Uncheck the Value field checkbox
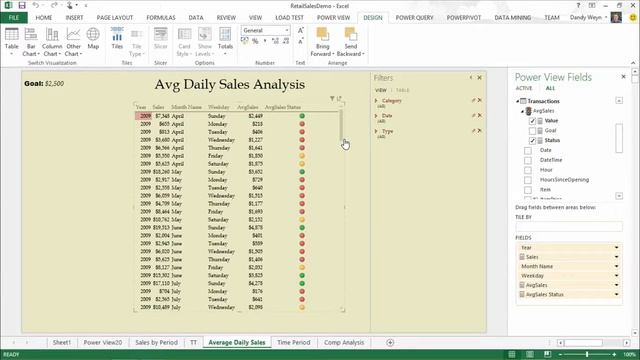This screenshot has width=640, height=360. point(532,121)
